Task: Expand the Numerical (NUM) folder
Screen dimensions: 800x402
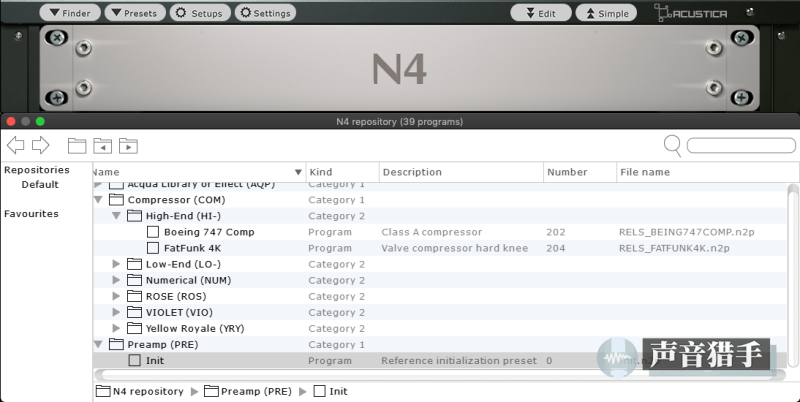Action: [116, 280]
